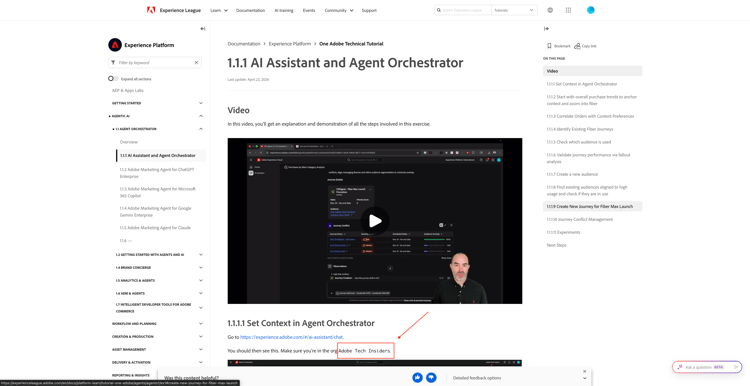Viewport: 750px width, 386px height.
Task: Jump to 1.1.1.11 Experiments in outline
Action: (x=563, y=232)
